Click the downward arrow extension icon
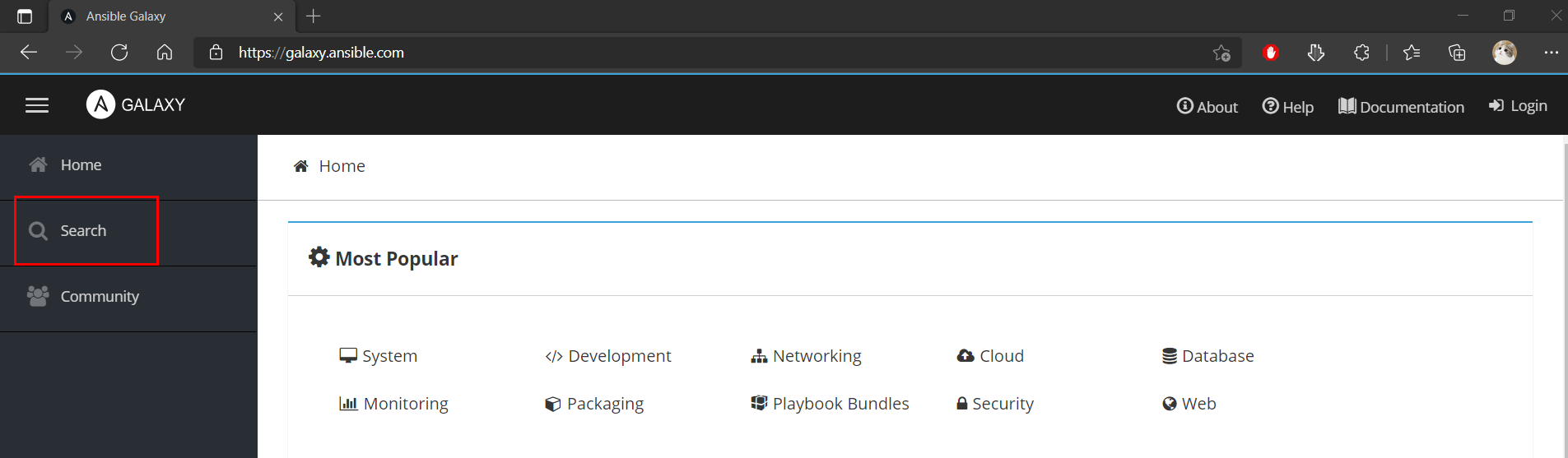 1316,53
